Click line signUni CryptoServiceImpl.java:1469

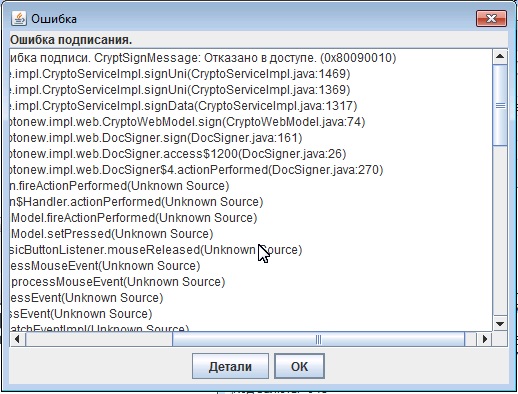coord(180,74)
